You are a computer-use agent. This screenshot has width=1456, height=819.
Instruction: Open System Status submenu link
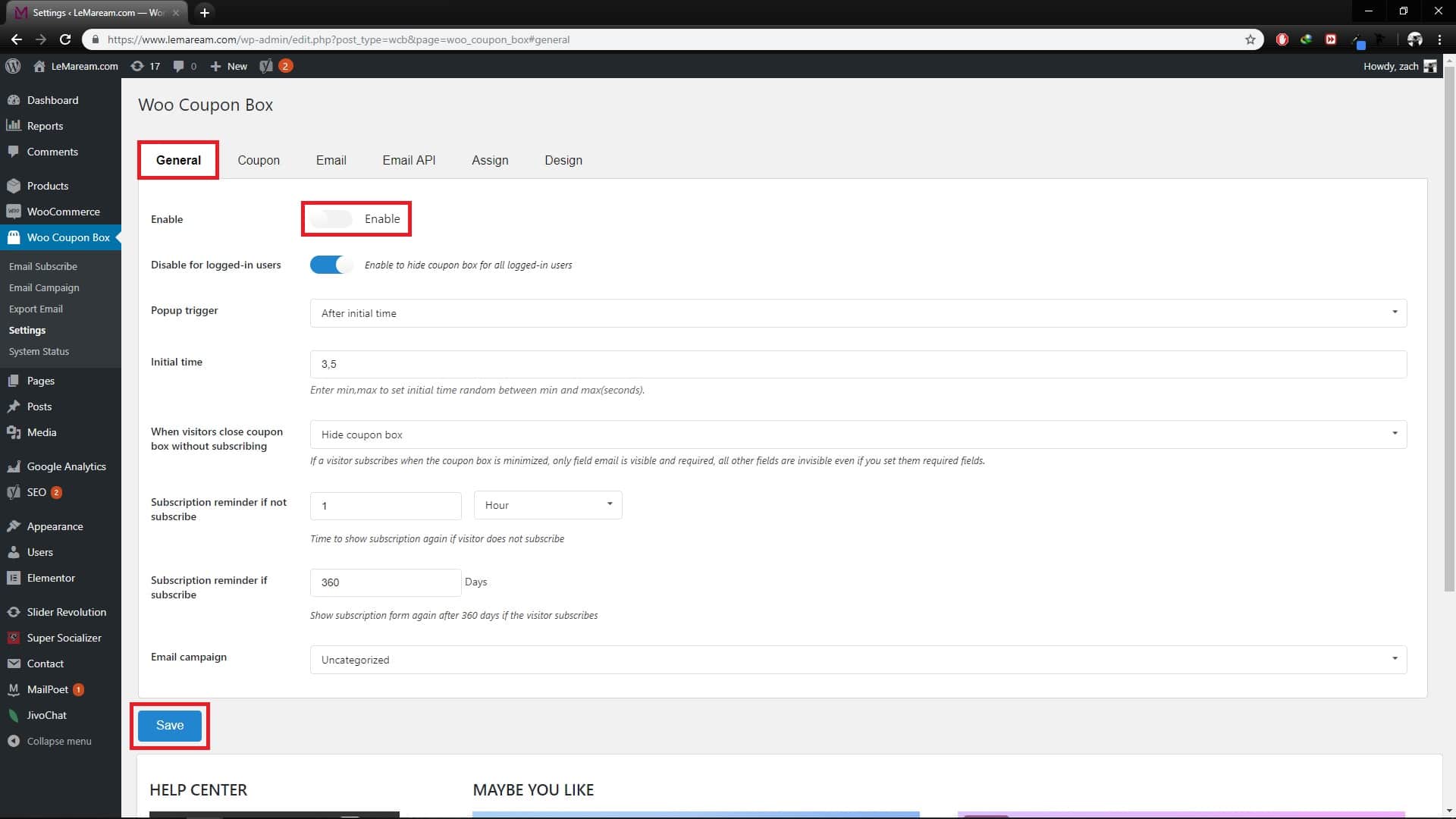39,351
